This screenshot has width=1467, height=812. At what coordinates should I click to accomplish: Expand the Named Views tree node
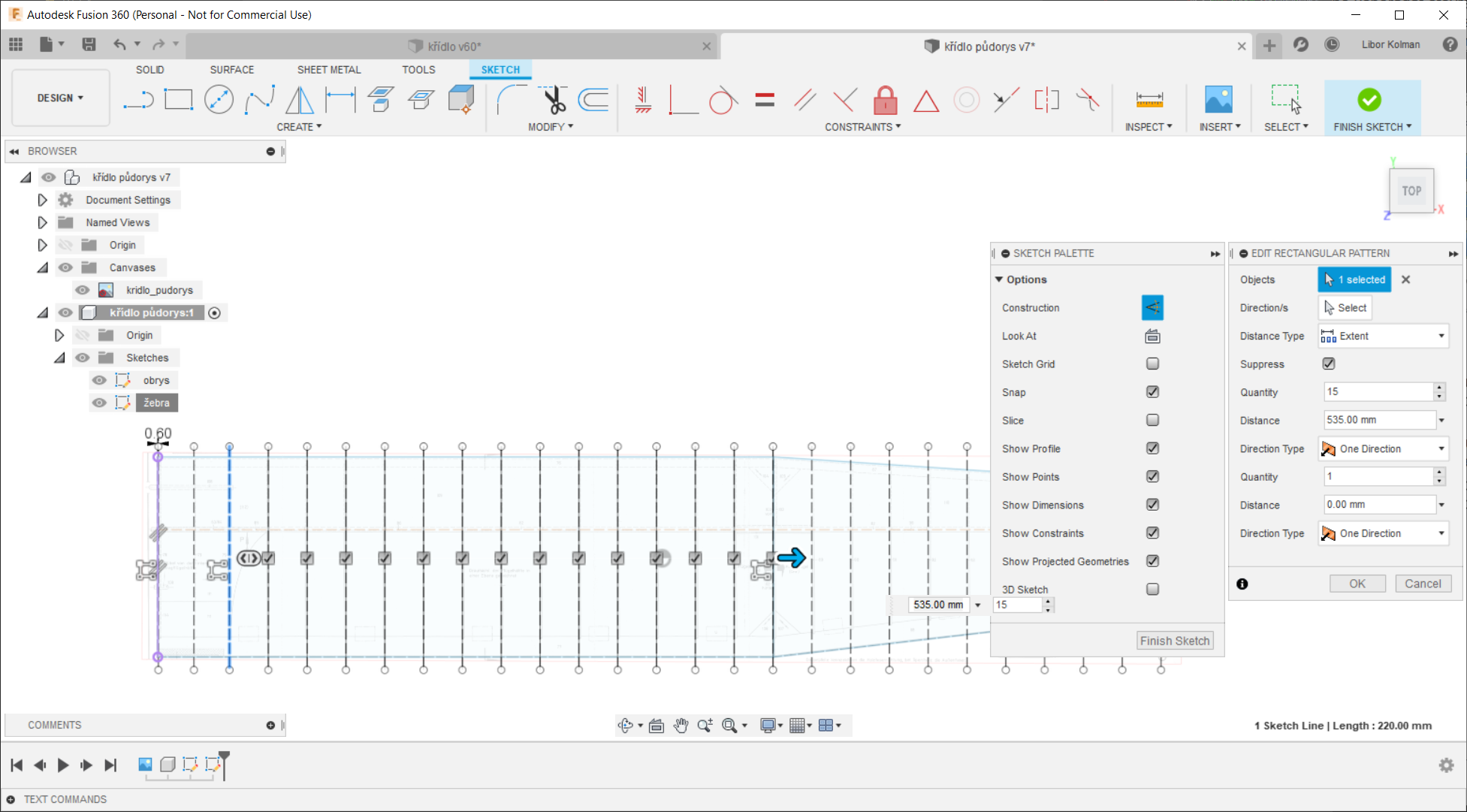tap(43, 222)
